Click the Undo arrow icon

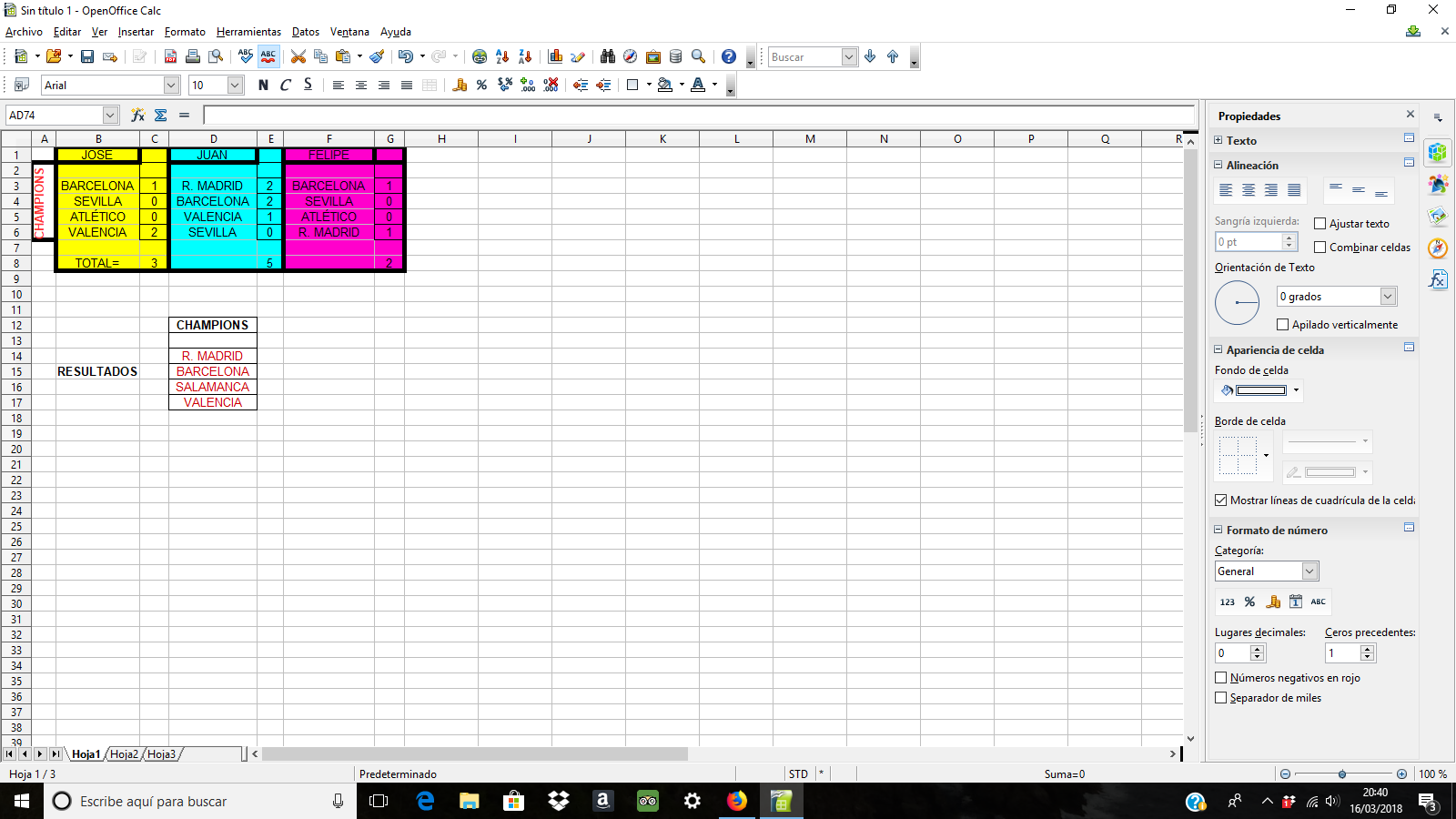[x=406, y=56]
